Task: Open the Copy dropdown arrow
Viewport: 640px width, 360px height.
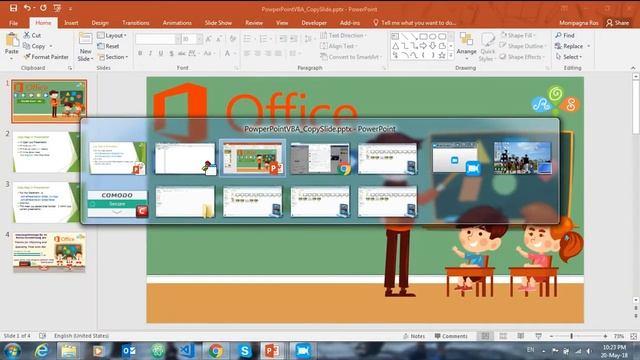Action: (x=51, y=46)
